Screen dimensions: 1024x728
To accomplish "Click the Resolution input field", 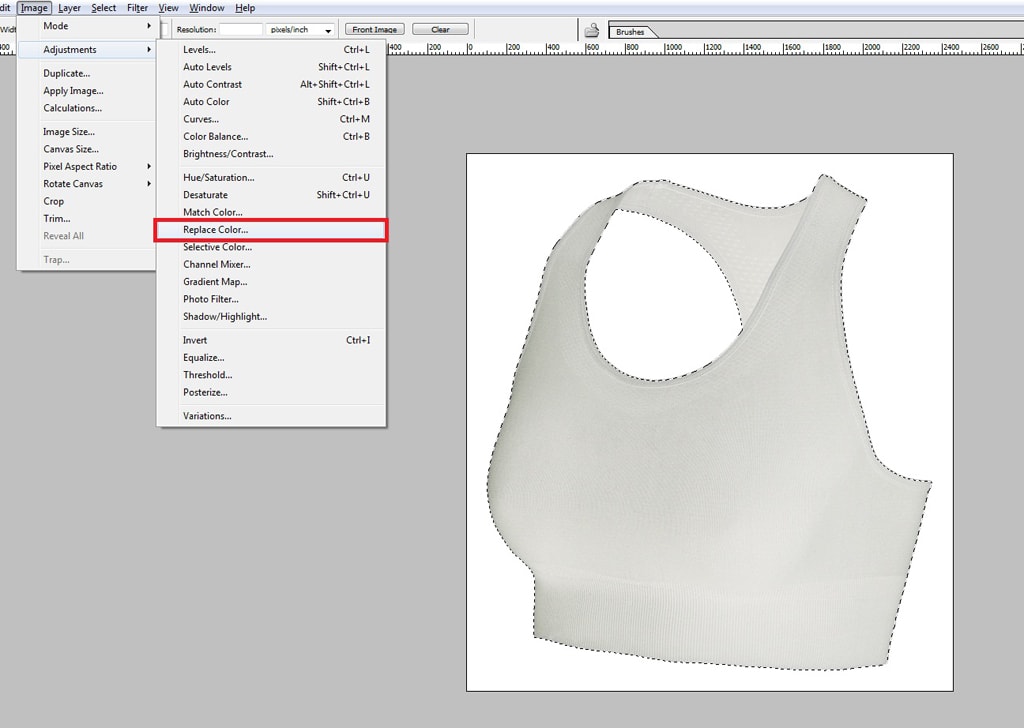I will coord(241,30).
